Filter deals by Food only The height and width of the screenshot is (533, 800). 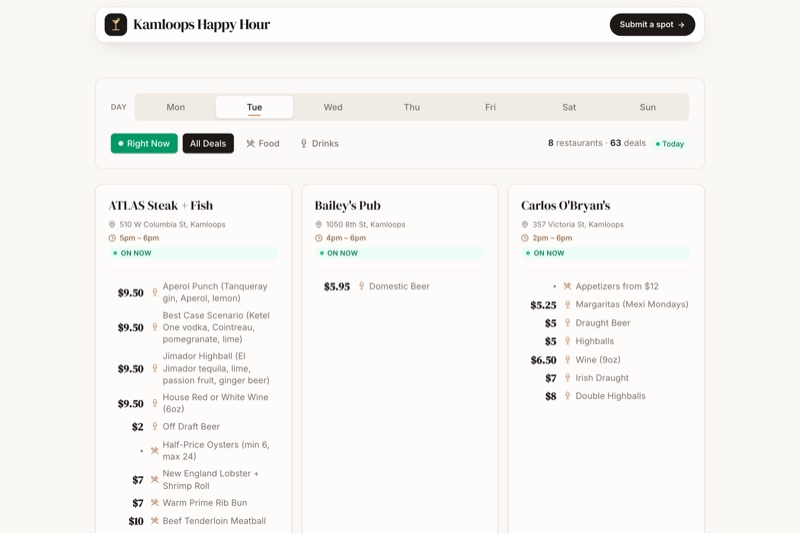coord(263,143)
